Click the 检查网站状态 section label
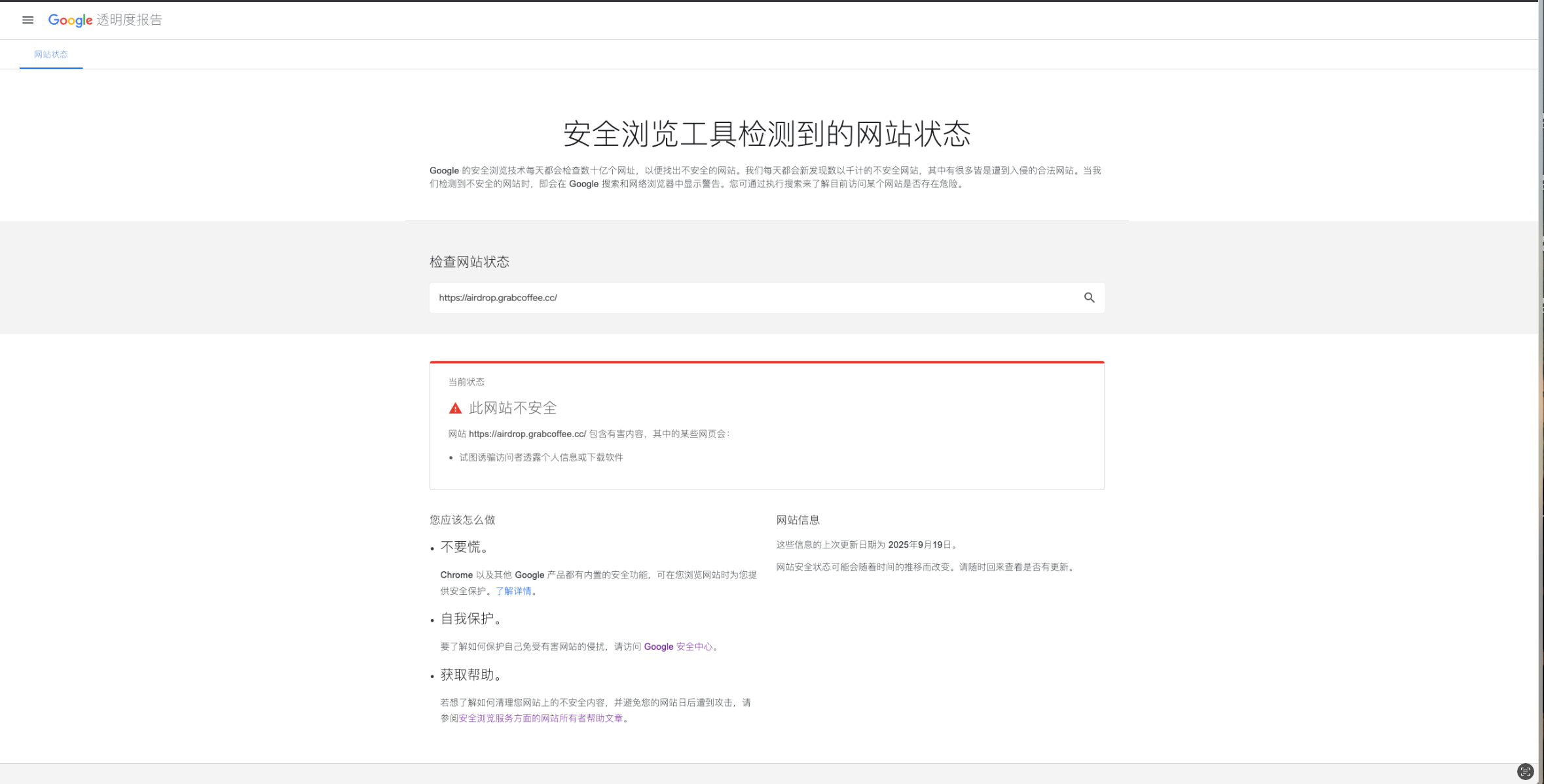The height and width of the screenshot is (784, 1544). pyautogui.click(x=469, y=262)
